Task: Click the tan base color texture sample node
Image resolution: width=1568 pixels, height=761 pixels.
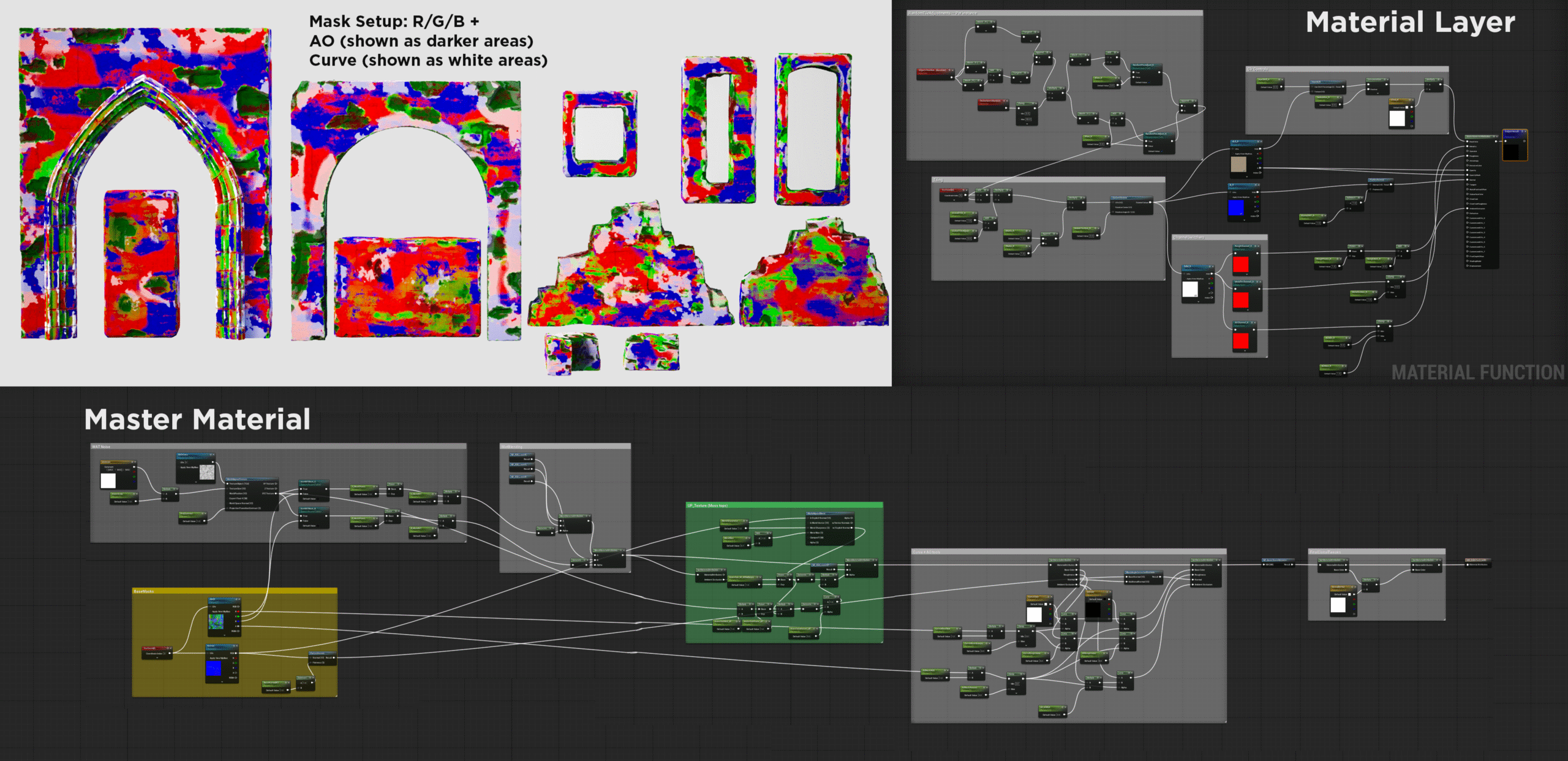Action: [1238, 164]
